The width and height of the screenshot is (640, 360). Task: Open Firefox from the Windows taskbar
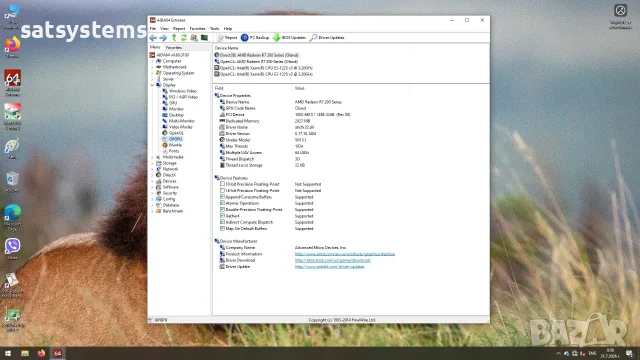coord(41,353)
